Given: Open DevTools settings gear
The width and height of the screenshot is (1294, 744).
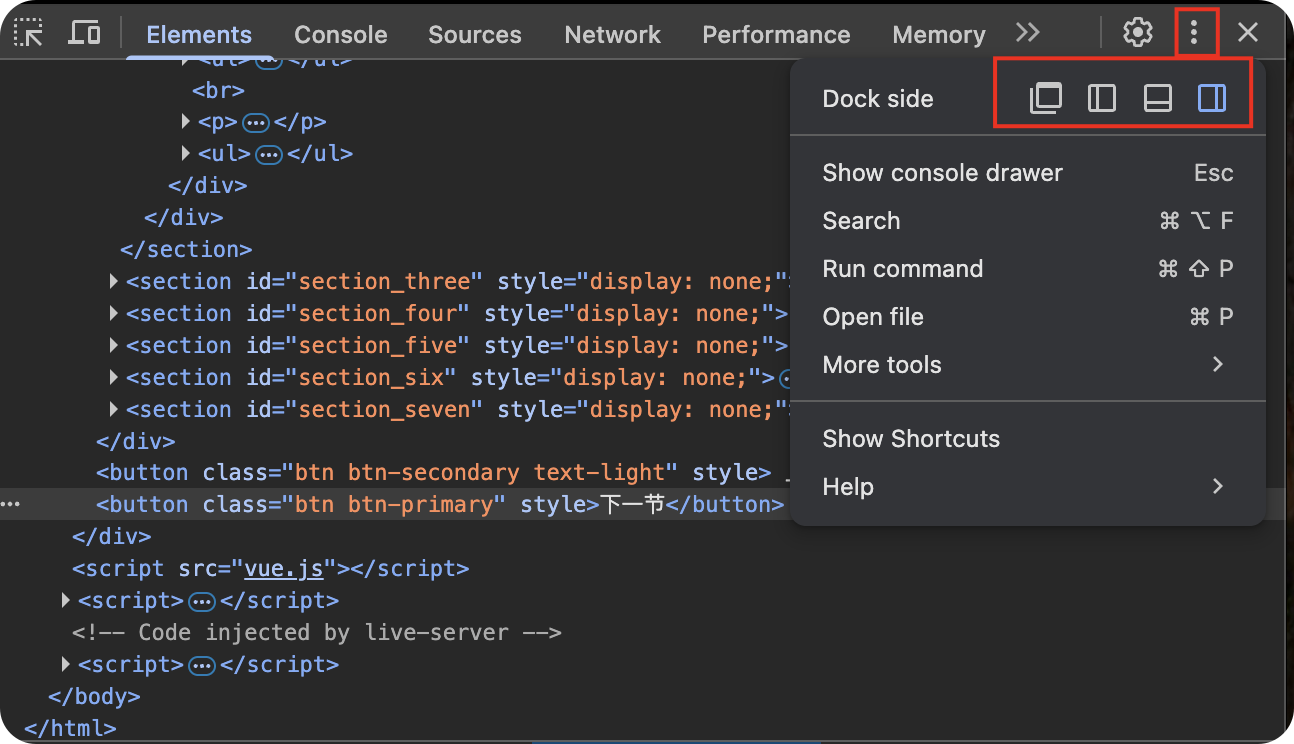Looking at the screenshot, I should coord(1137,32).
